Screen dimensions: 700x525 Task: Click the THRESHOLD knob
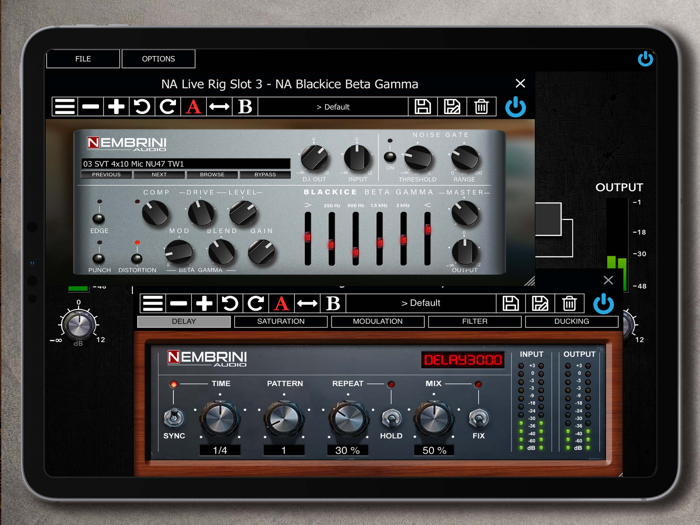(x=418, y=158)
